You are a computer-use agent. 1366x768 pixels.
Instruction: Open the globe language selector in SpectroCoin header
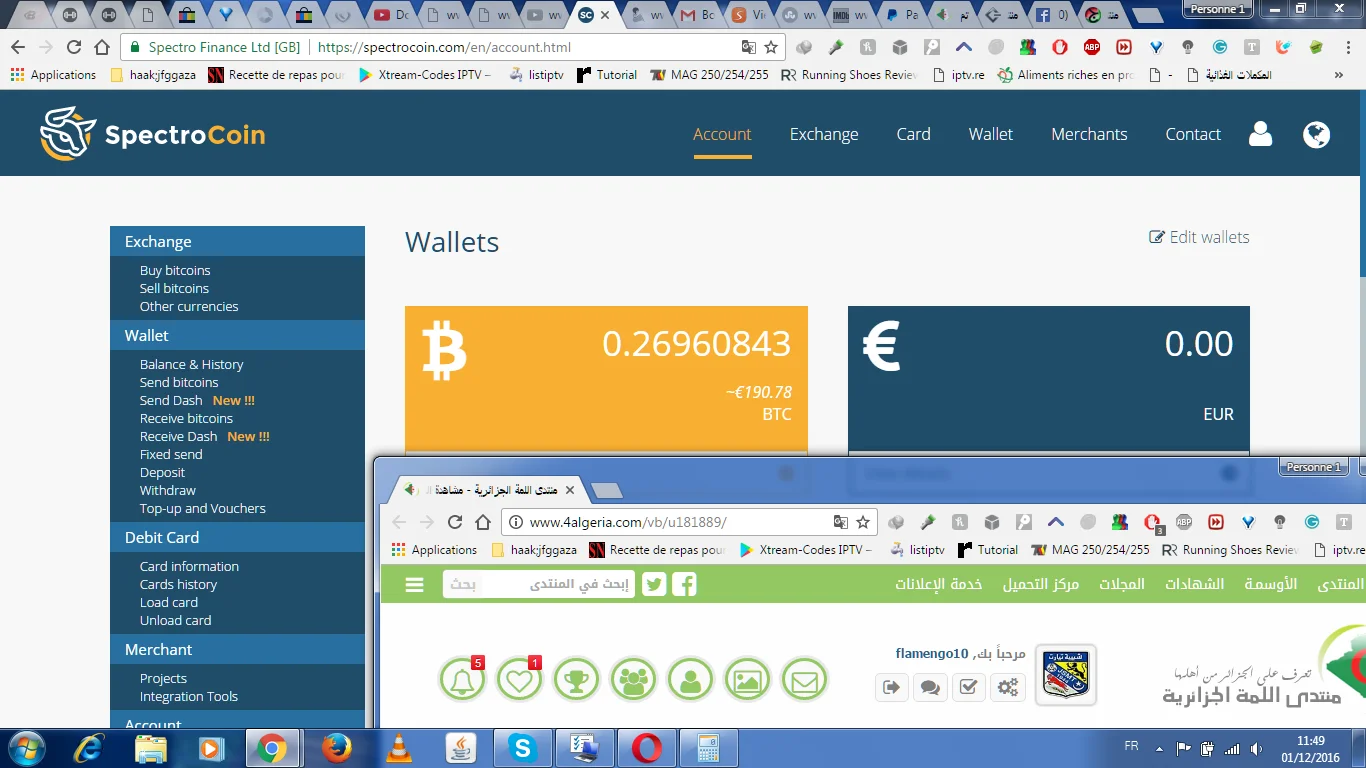[1317, 134]
